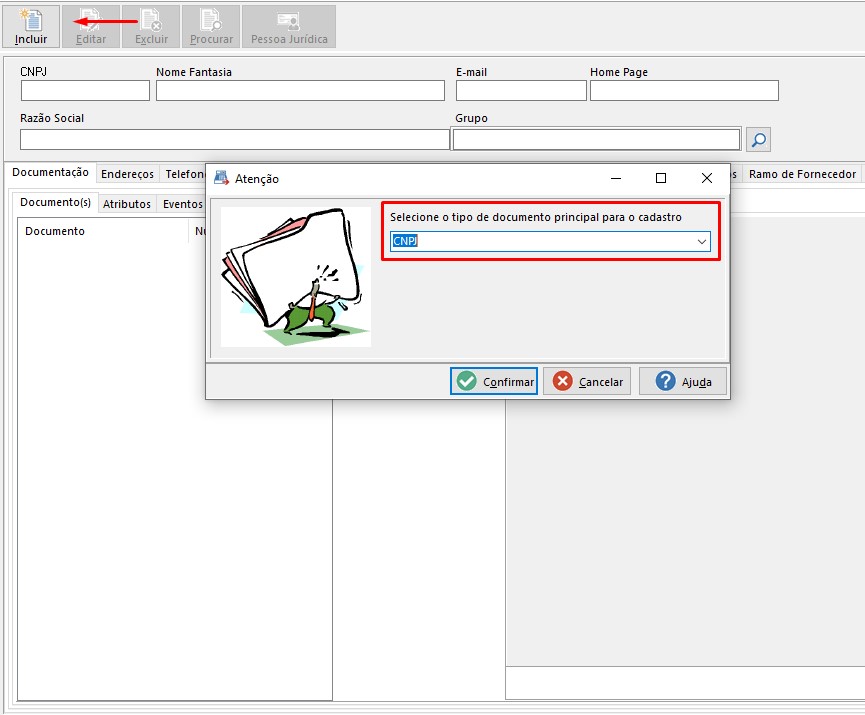865x715 pixels.
Task: Close the Atenção dialog
Action: (x=707, y=178)
